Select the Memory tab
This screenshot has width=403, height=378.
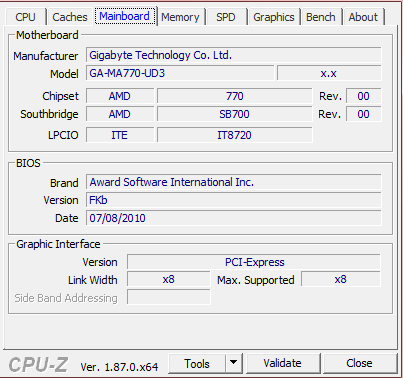(x=180, y=17)
